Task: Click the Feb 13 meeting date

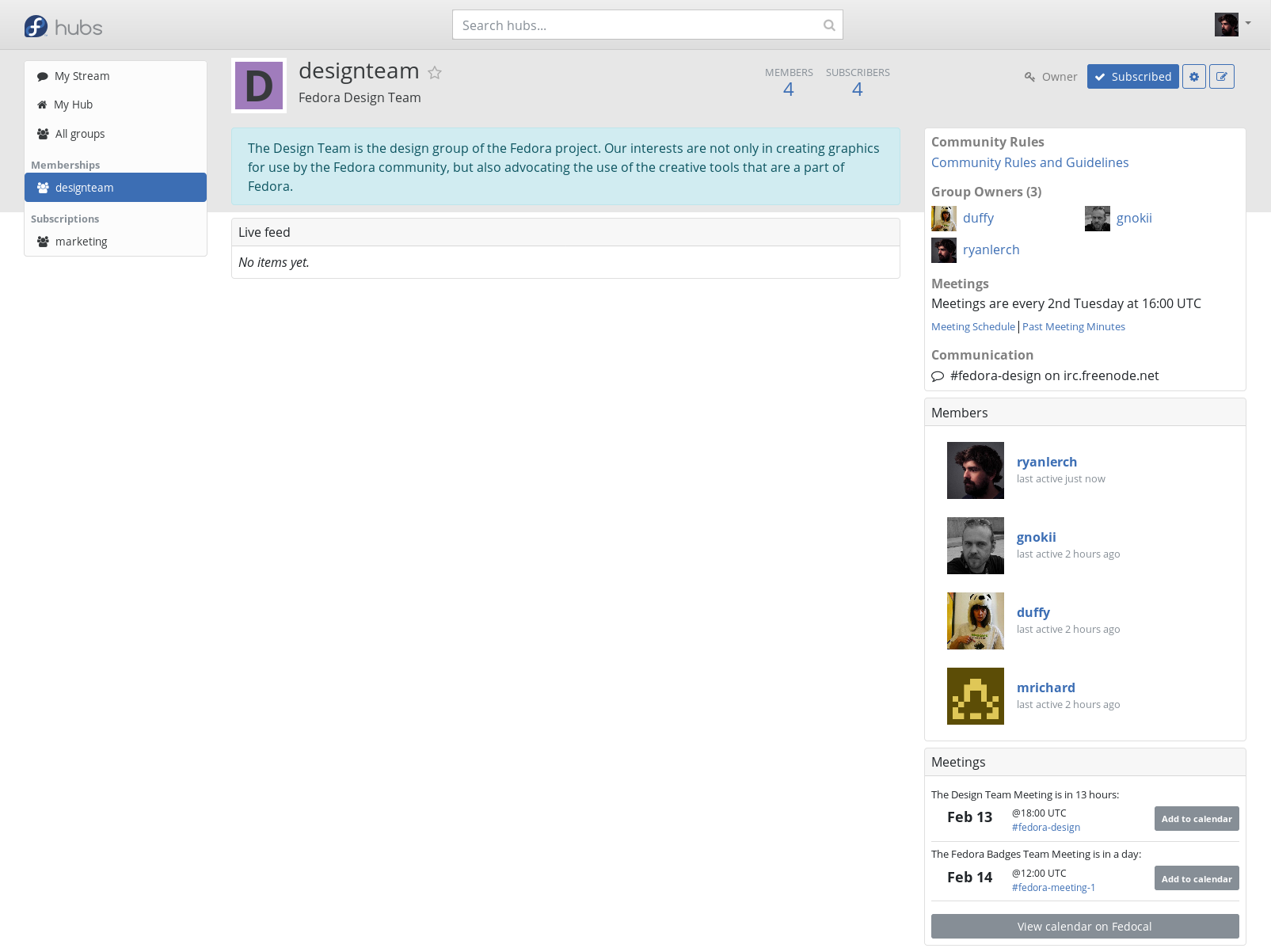Action: [969, 817]
